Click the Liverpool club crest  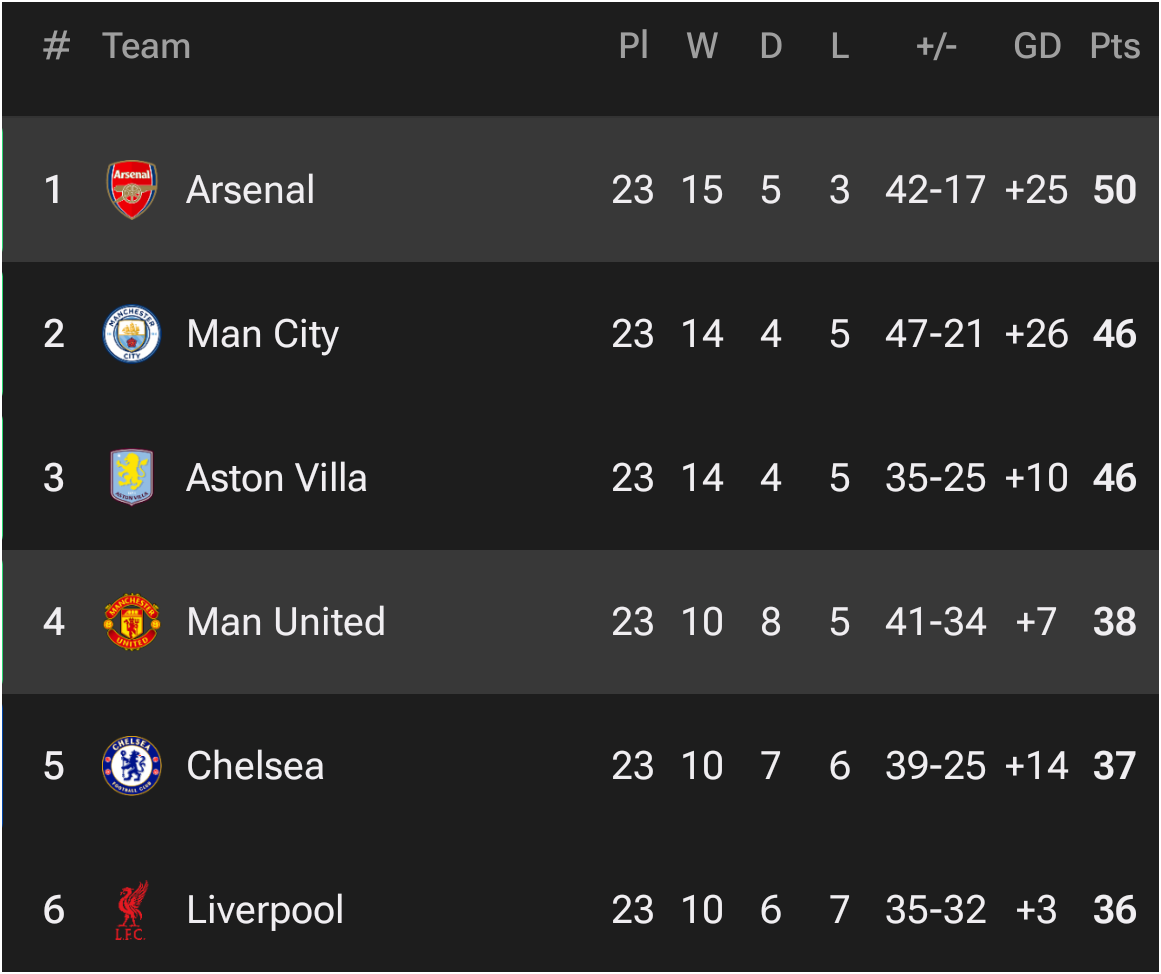point(130,910)
